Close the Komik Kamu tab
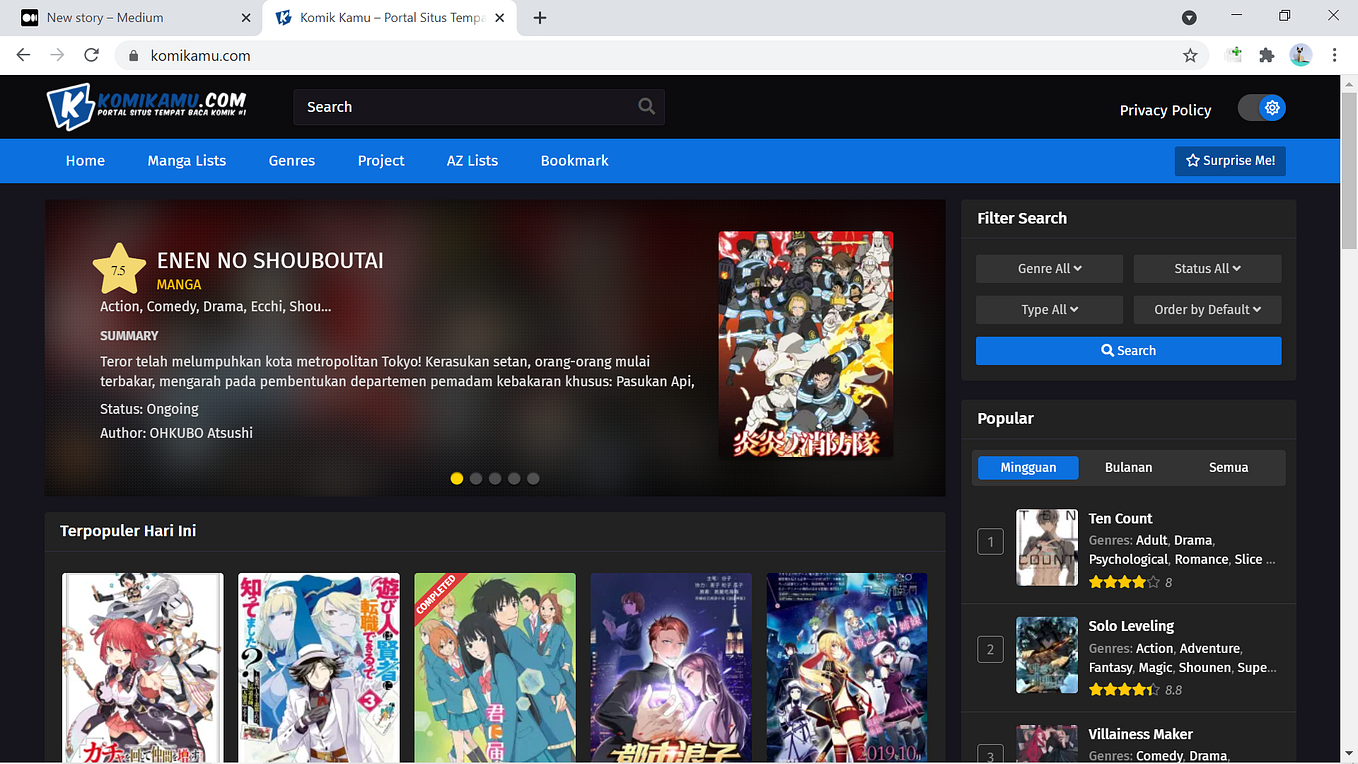Image resolution: width=1358 pixels, height=764 pixels. click(500, 18)
